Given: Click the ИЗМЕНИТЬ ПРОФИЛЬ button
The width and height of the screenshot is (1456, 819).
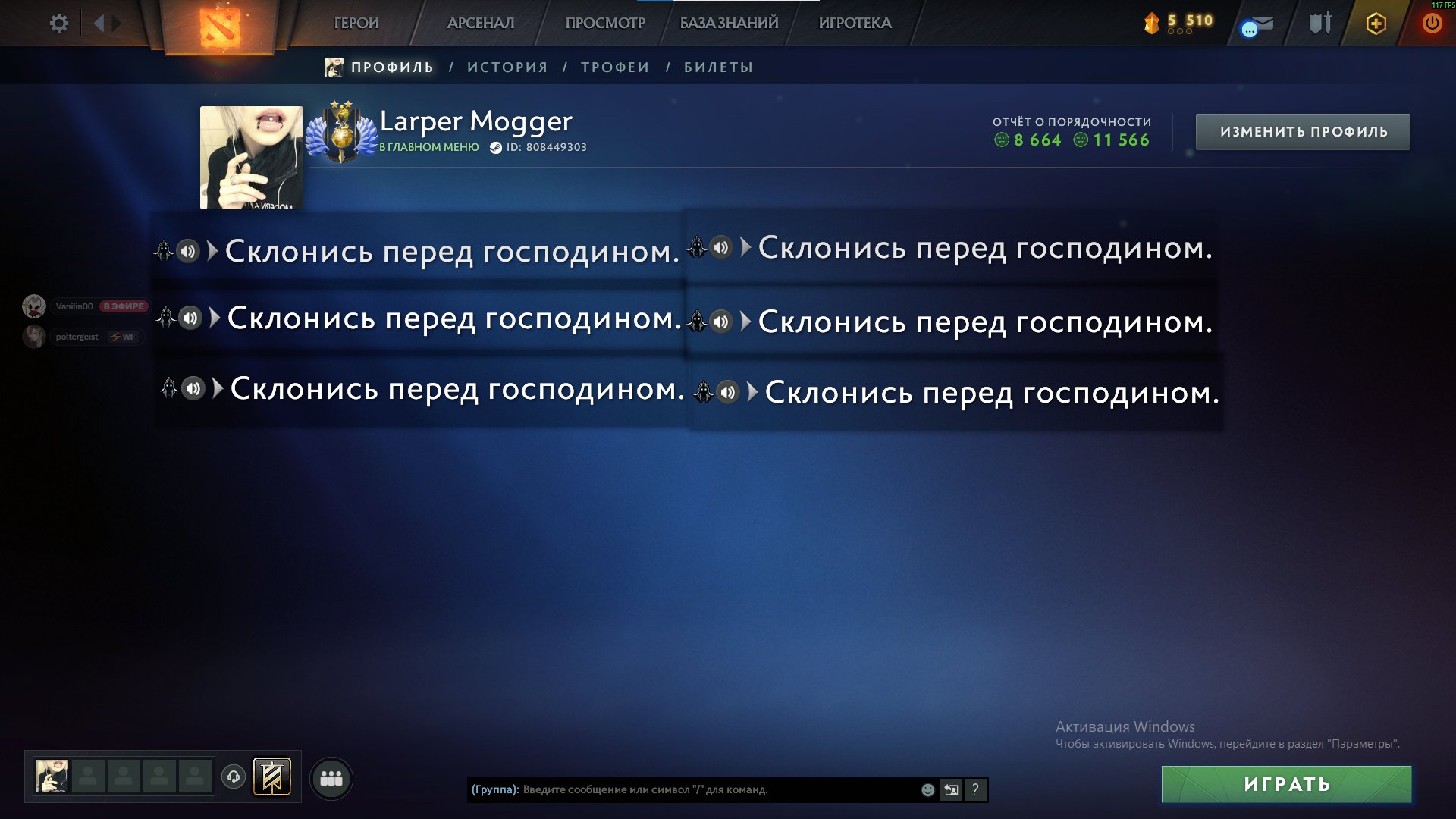Looking at the screenshot, I should [1303, 132].
